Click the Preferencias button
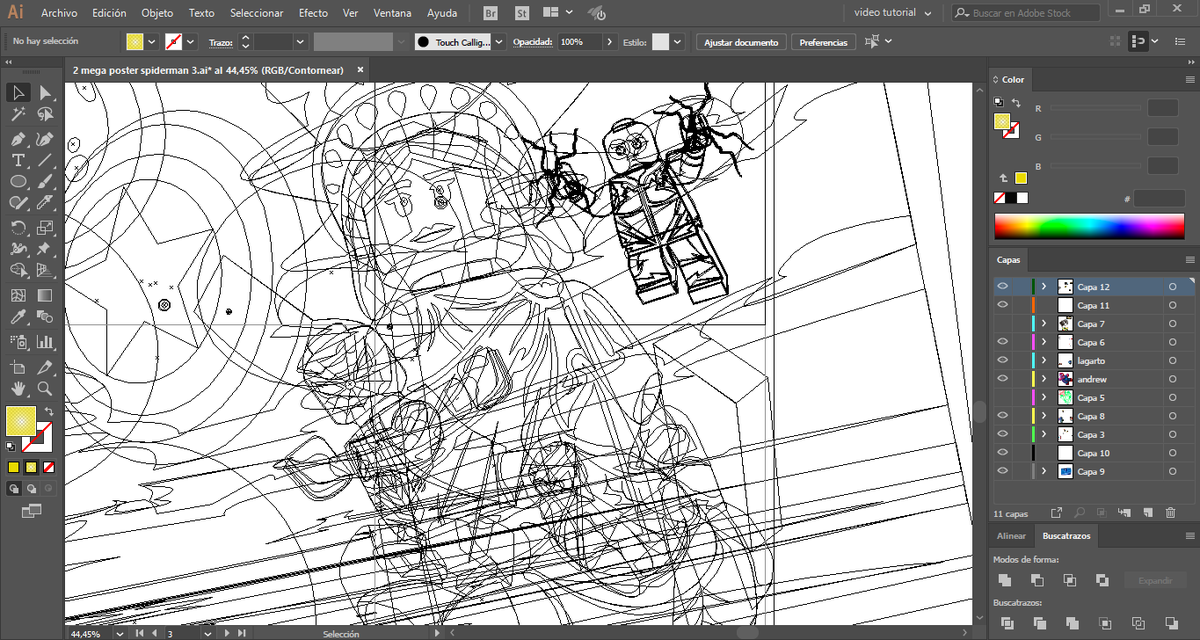Screen dimensions: 1200x640 click(x=824, y=42)
